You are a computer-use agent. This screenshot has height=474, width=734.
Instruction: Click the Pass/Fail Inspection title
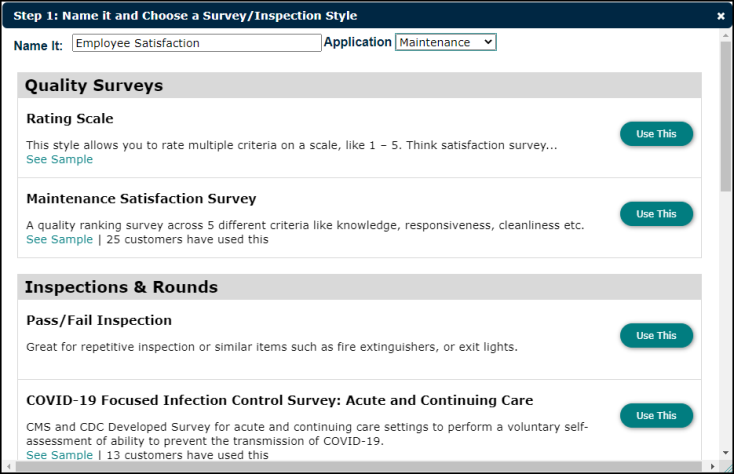pos(99,321)
